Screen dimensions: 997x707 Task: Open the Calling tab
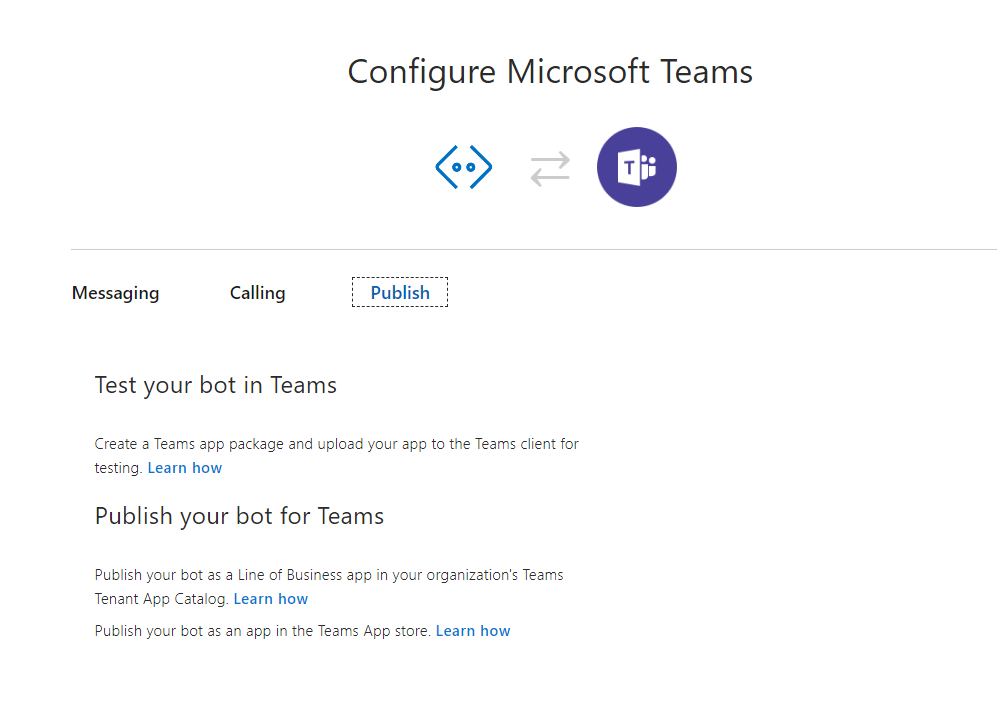[x=258, y=292]
